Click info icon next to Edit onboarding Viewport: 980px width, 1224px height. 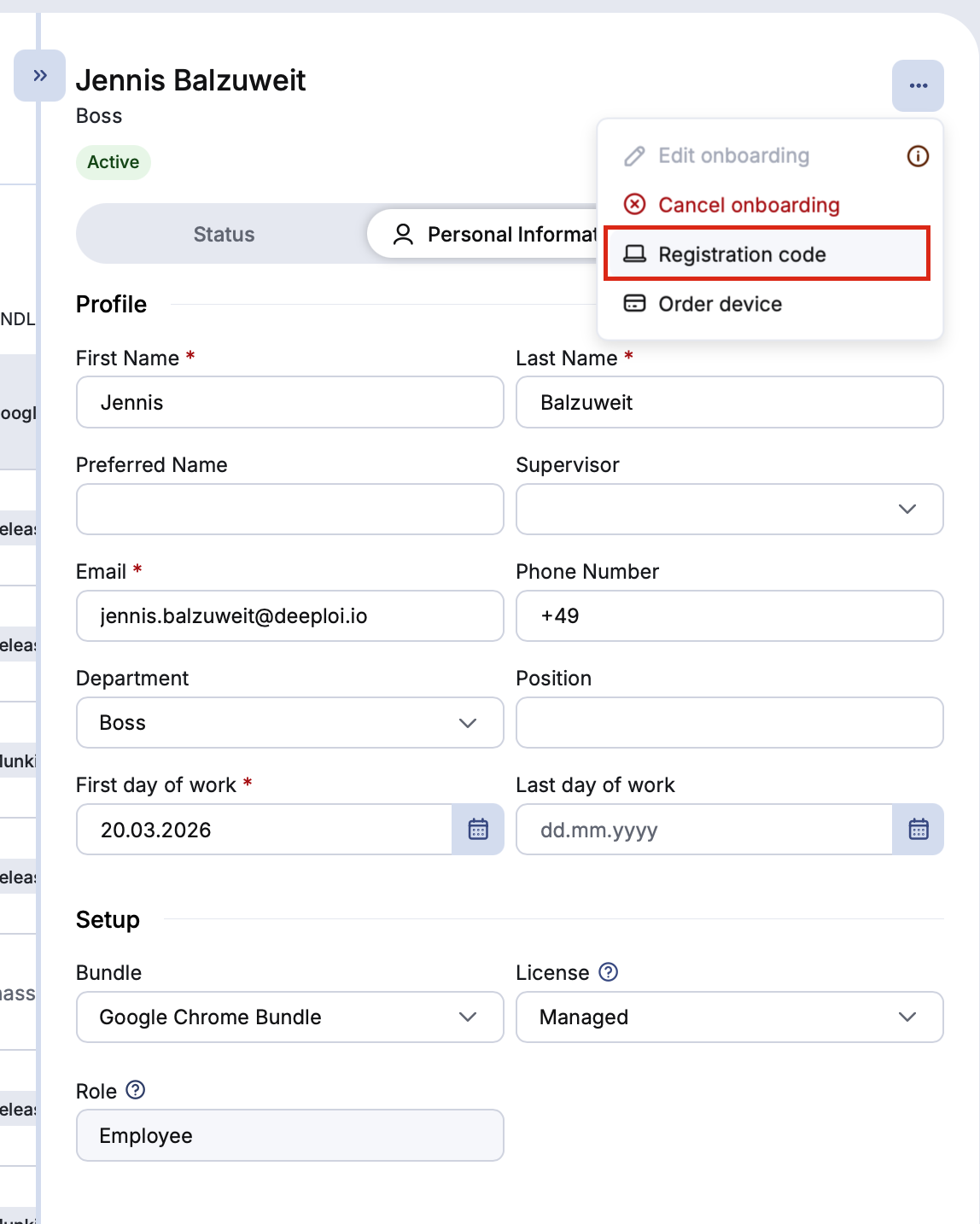point(918,156)
